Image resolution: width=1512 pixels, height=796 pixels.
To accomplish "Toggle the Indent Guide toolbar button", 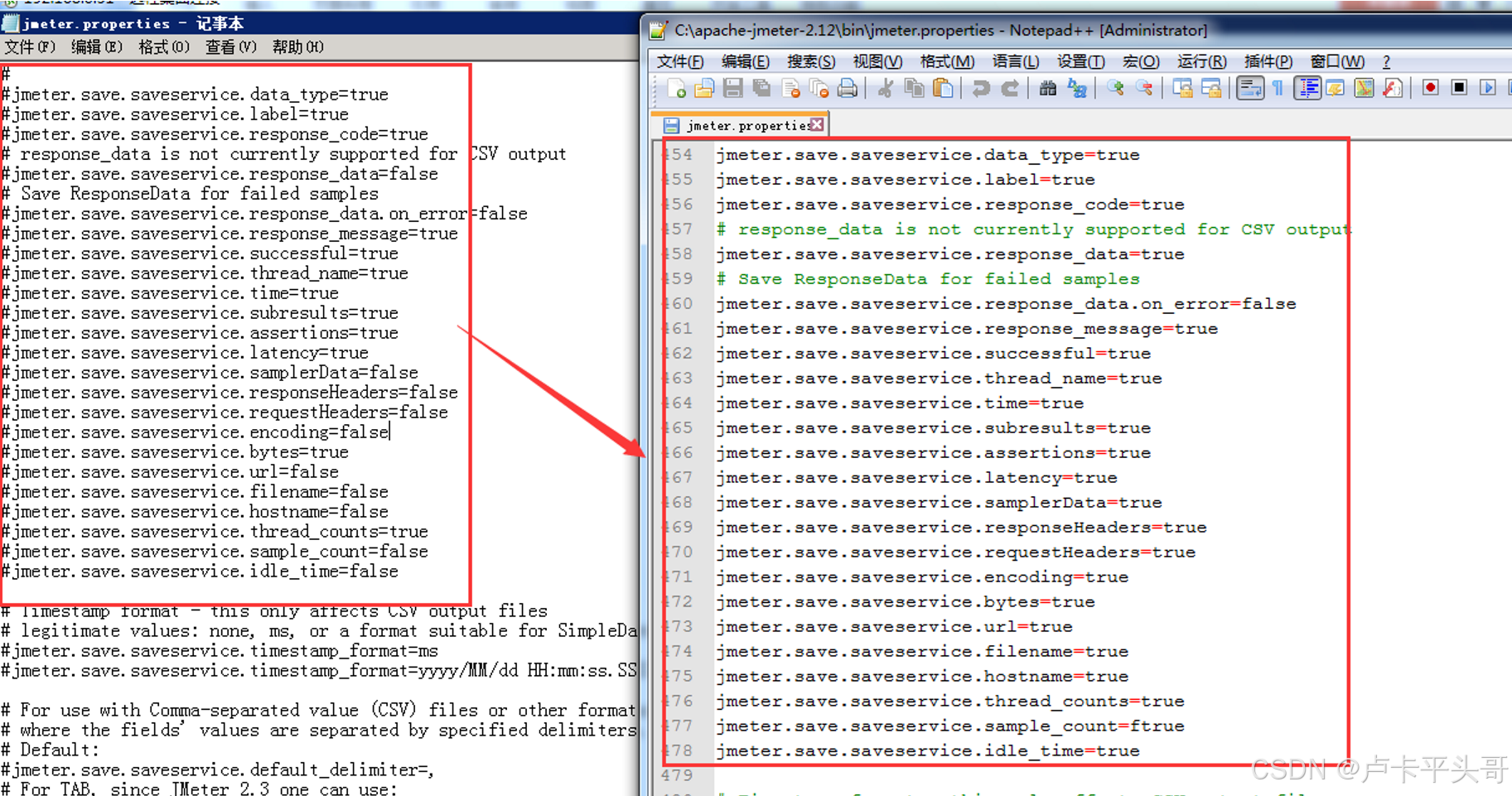I will [x=1307, y=88].
